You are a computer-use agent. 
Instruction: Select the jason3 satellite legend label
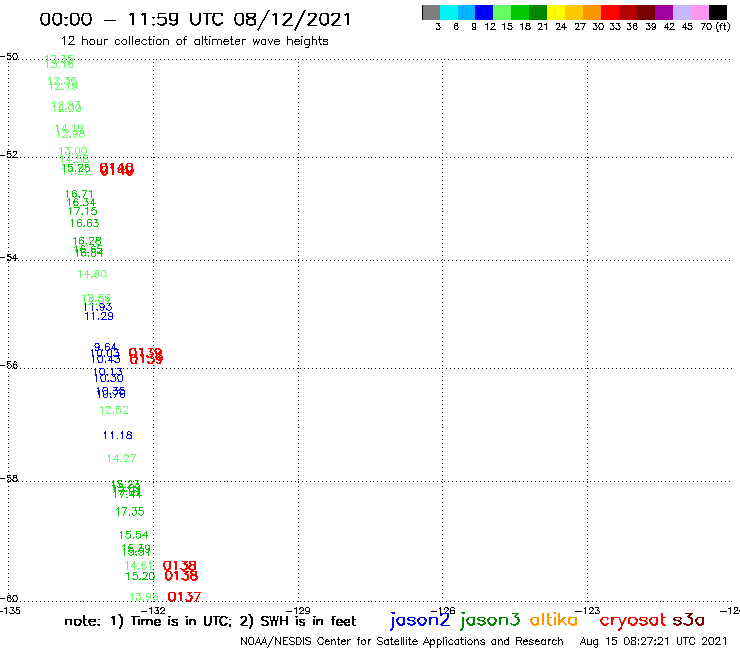tap(490, 620)
